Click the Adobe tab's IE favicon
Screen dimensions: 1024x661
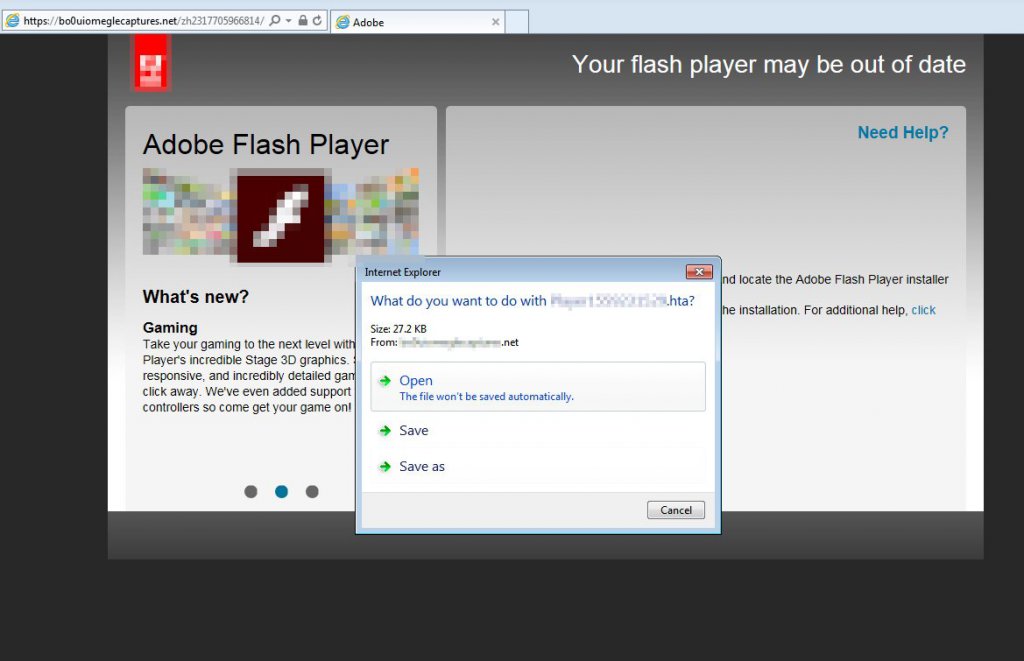click(342, 22)
